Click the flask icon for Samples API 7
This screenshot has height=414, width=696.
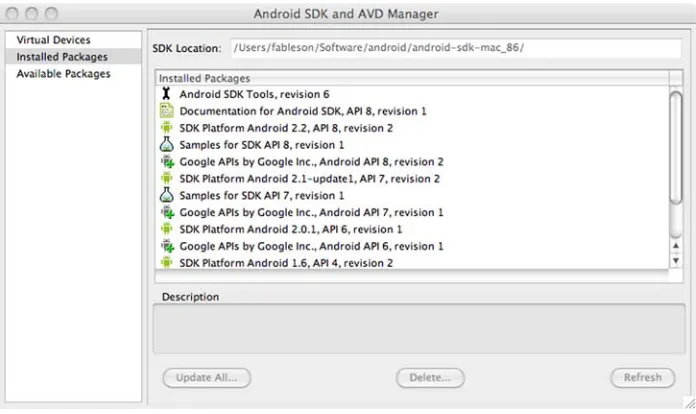pos(166,195)
